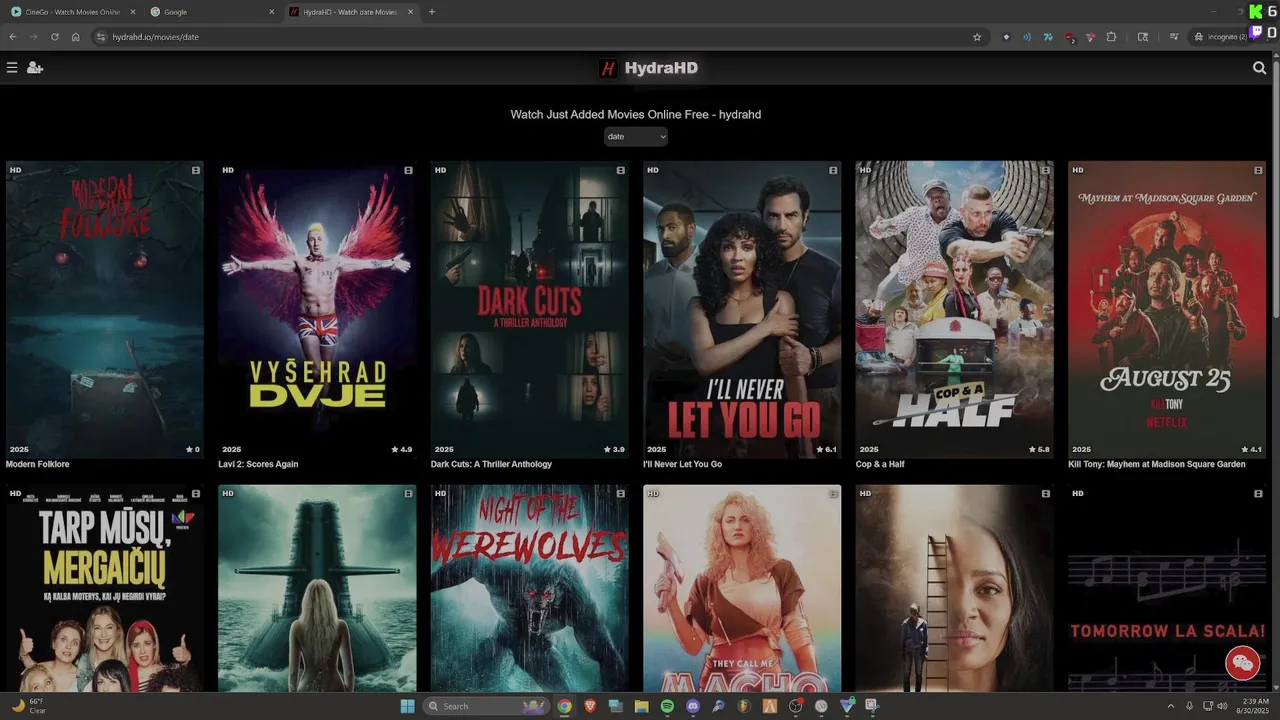Open the Extensions puzzle icon
The width and height of the screenshot is (1280, 720).
1111,37
